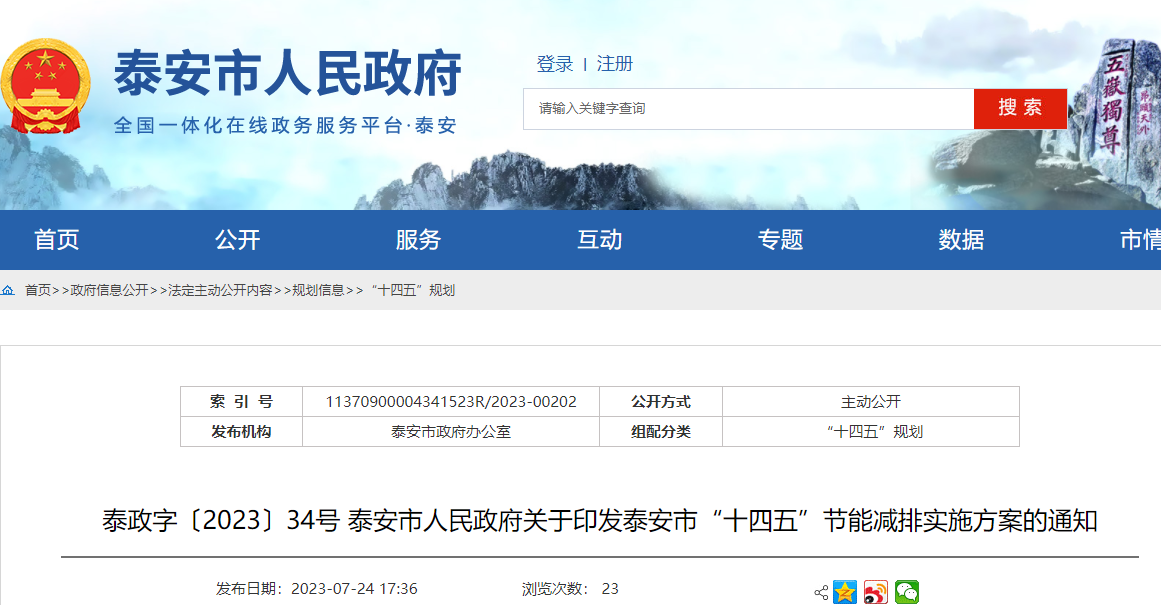The width and height of the screenshot is (1161, 605).
Task: Click 规划信息 breadcrumb link
Action: click(x=318, y=290)
